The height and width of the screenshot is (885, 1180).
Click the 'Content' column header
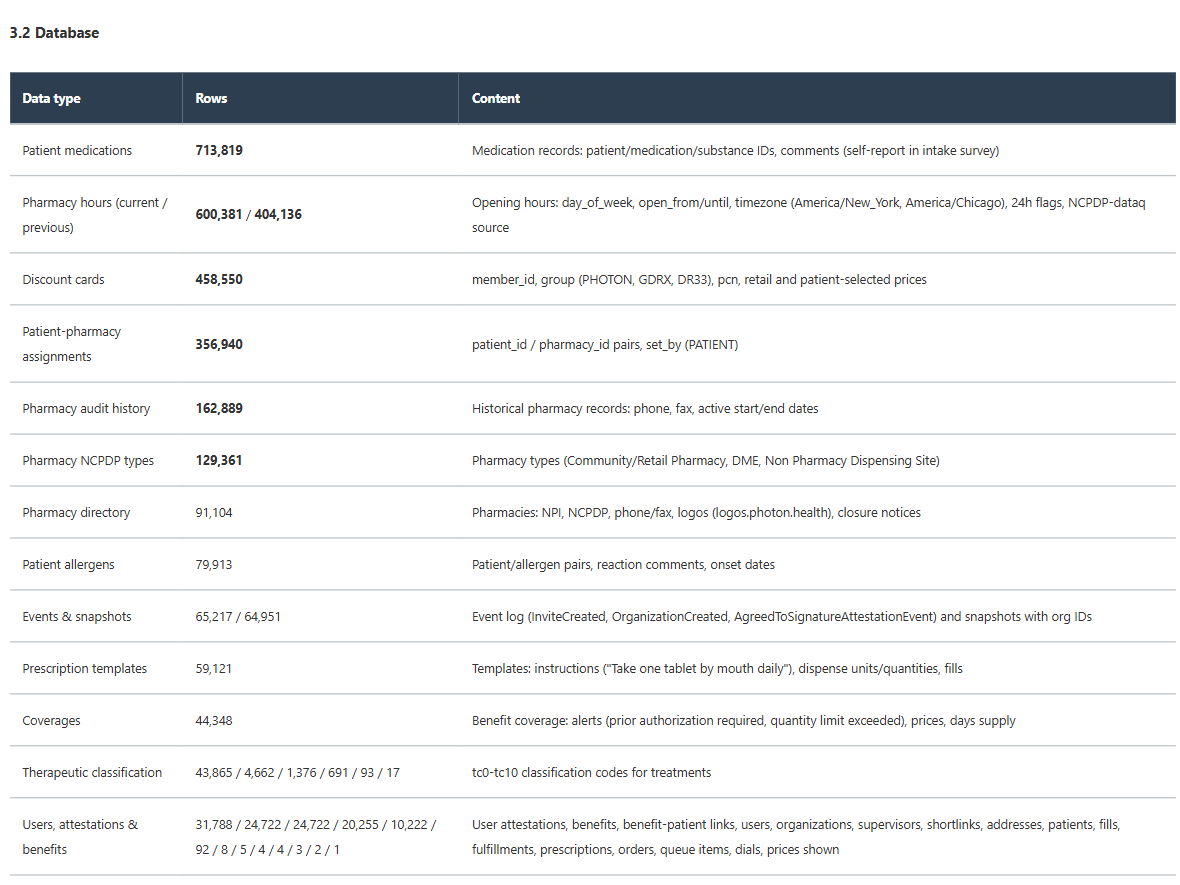[496, 99]
